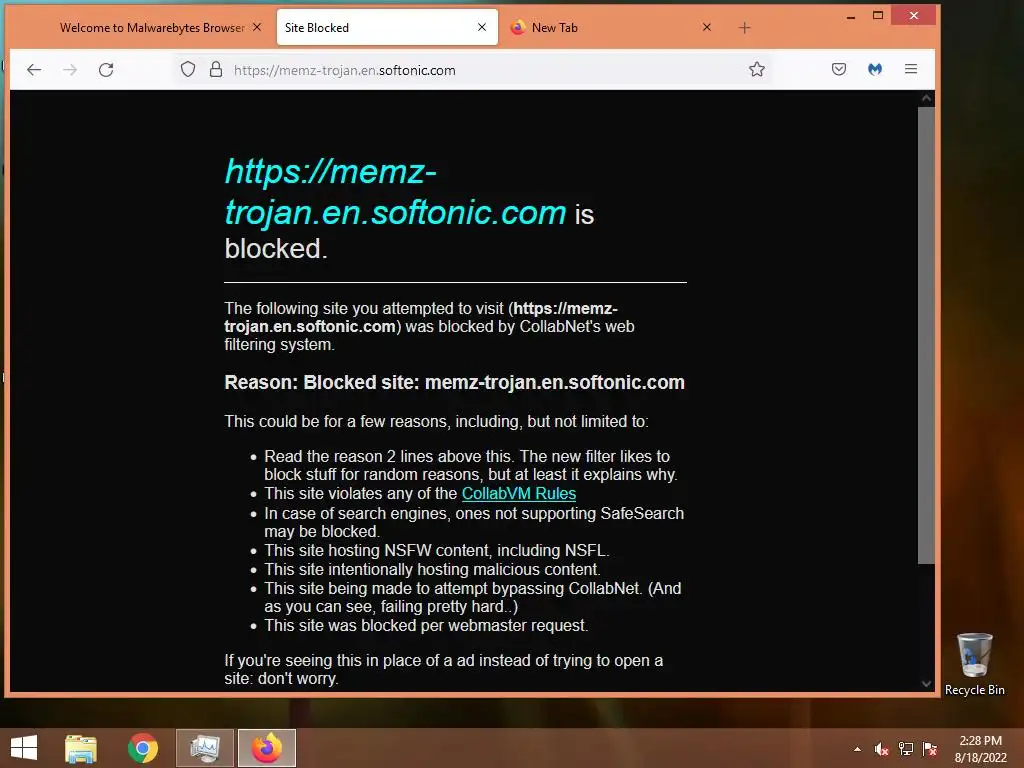View site info via the padlock icon
This screenshot has width=1024, height=768.
click(216, 69)
